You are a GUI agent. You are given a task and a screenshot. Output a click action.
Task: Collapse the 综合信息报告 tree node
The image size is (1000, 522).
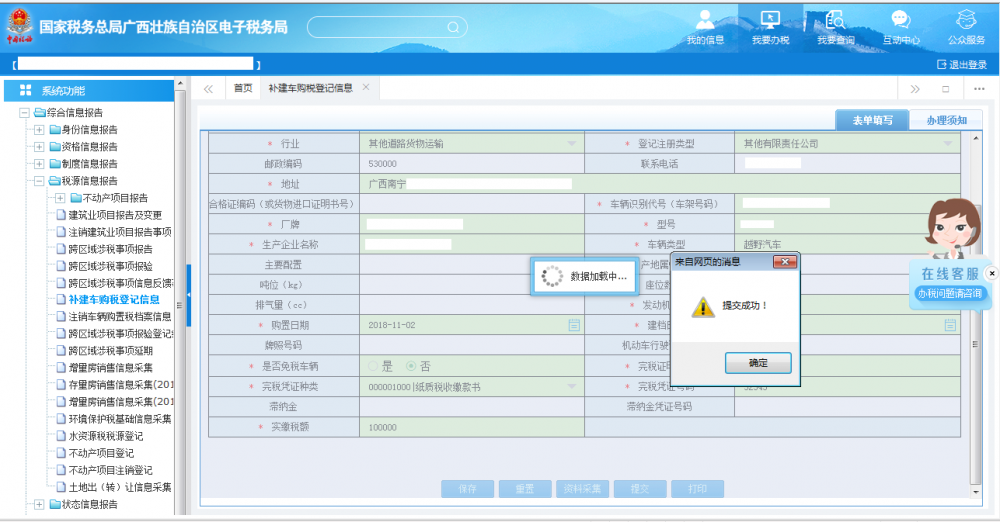tap(25, 113)
